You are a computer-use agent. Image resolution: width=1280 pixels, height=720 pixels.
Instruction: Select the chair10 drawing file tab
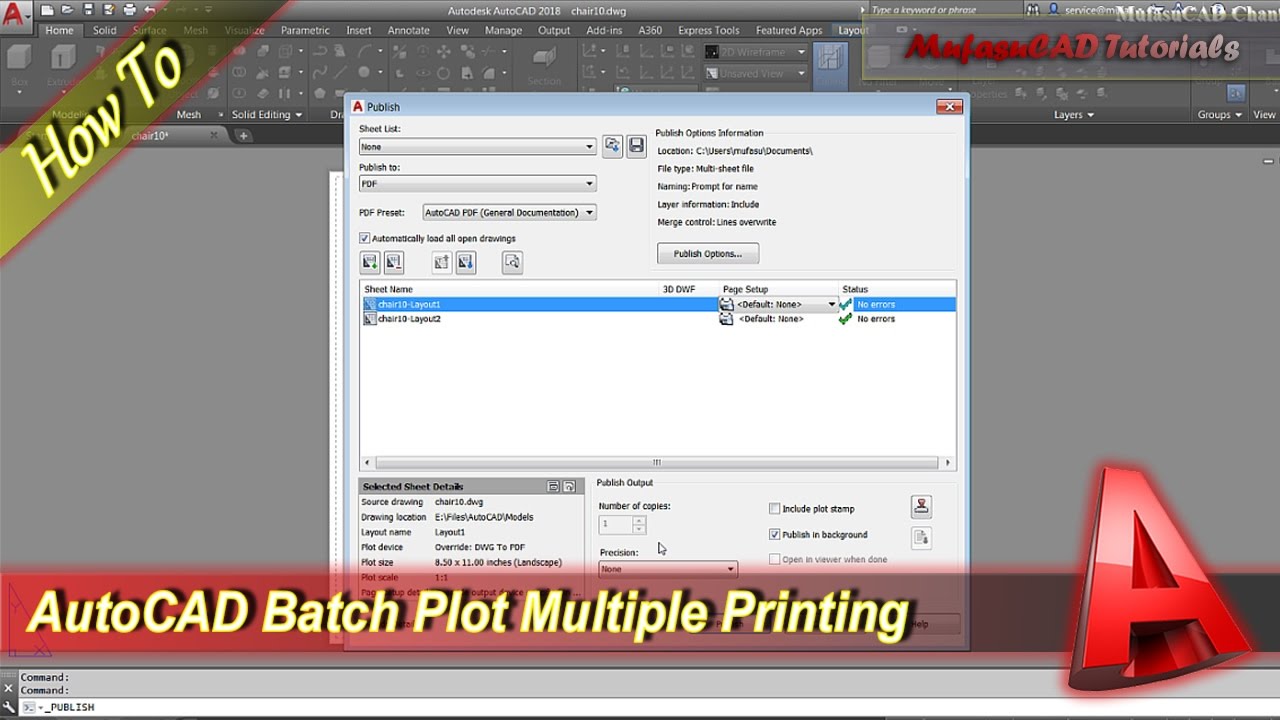pos(150,135)
